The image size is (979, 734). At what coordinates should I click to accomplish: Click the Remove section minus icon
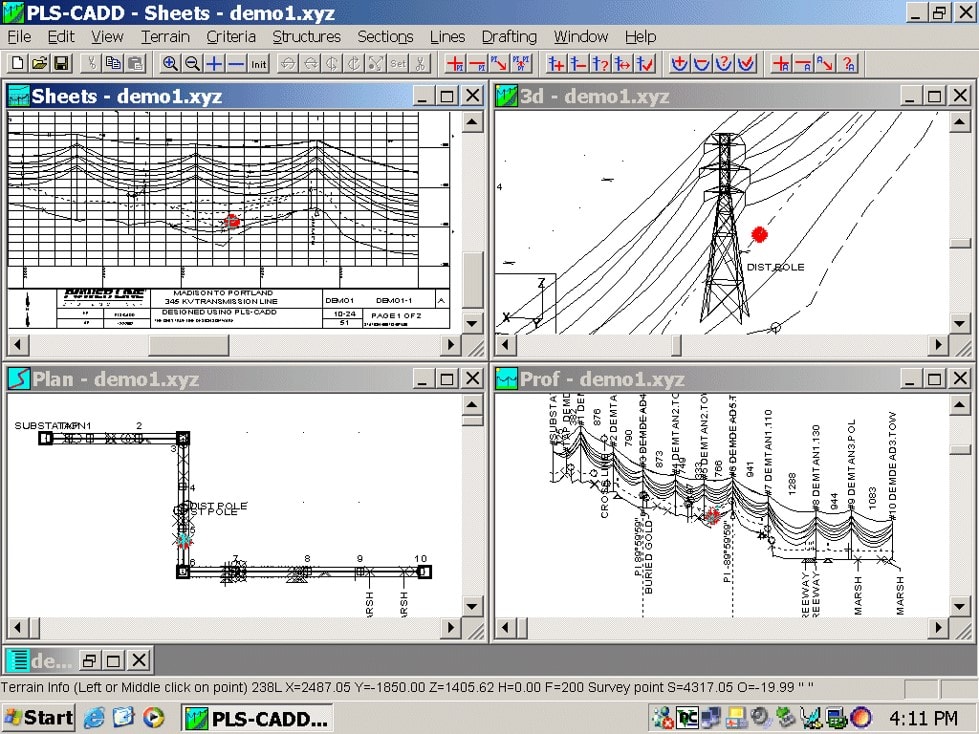(701, 63)
